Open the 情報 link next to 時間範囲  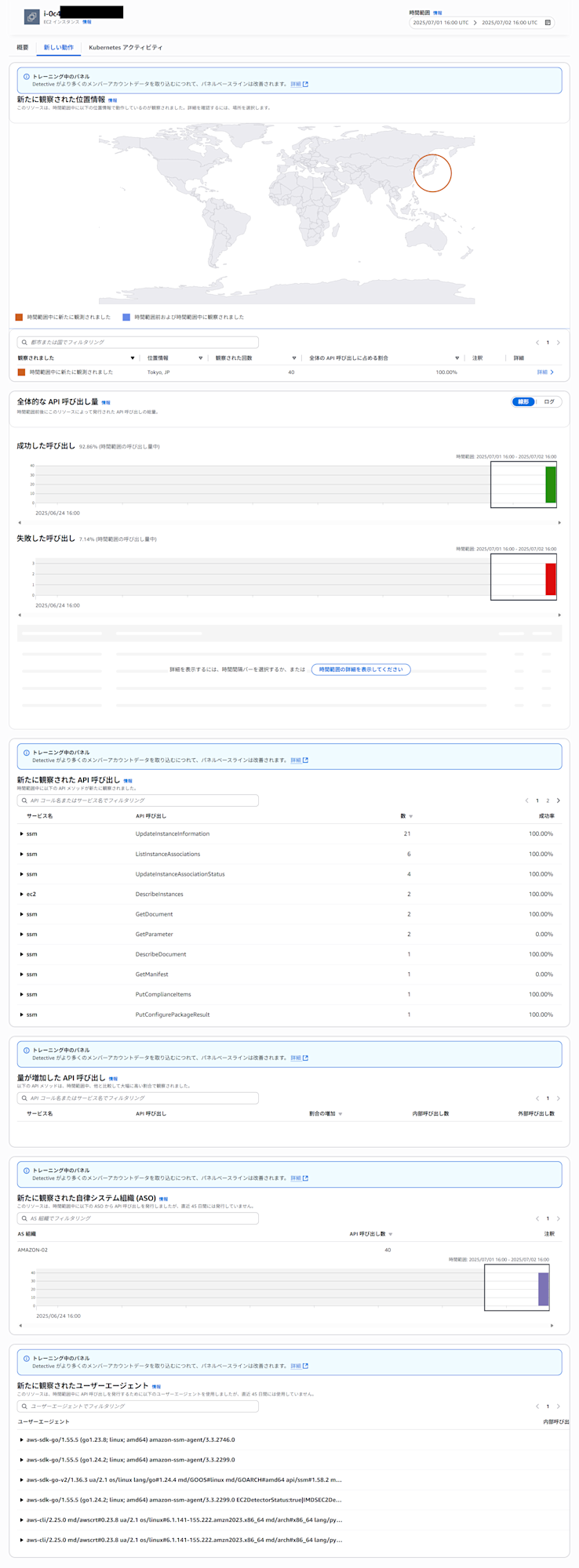coord(438,13)
